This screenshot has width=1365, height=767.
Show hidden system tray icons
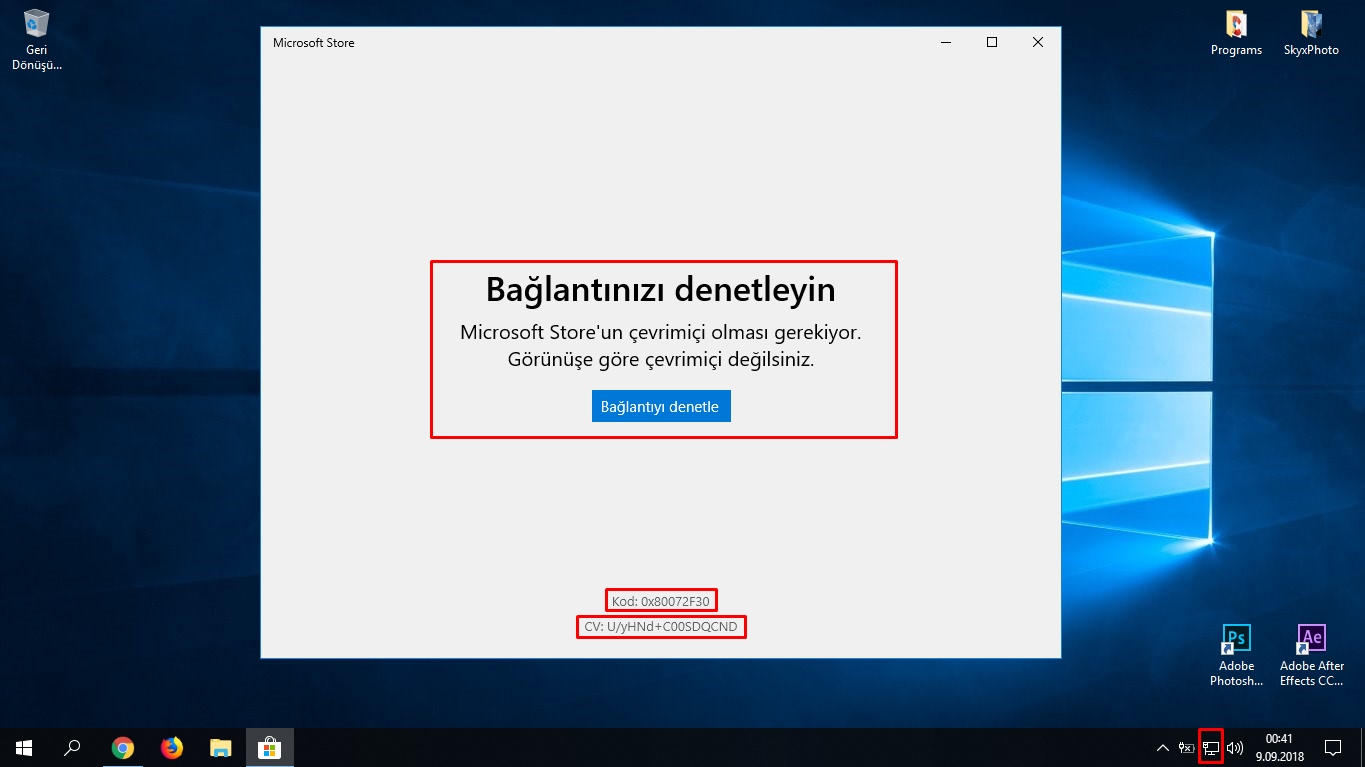(1162, 747)
